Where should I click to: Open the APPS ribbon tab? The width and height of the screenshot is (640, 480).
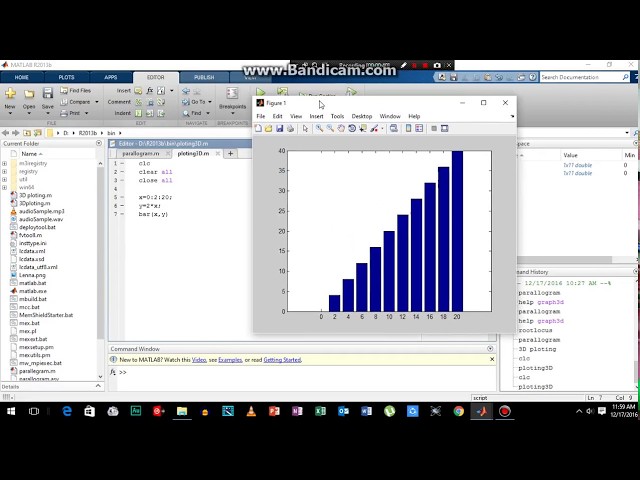coord(111,77)
